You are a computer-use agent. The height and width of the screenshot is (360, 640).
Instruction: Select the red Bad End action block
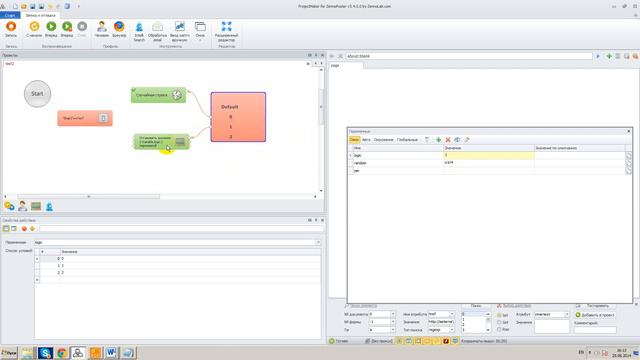coord(85,118)
